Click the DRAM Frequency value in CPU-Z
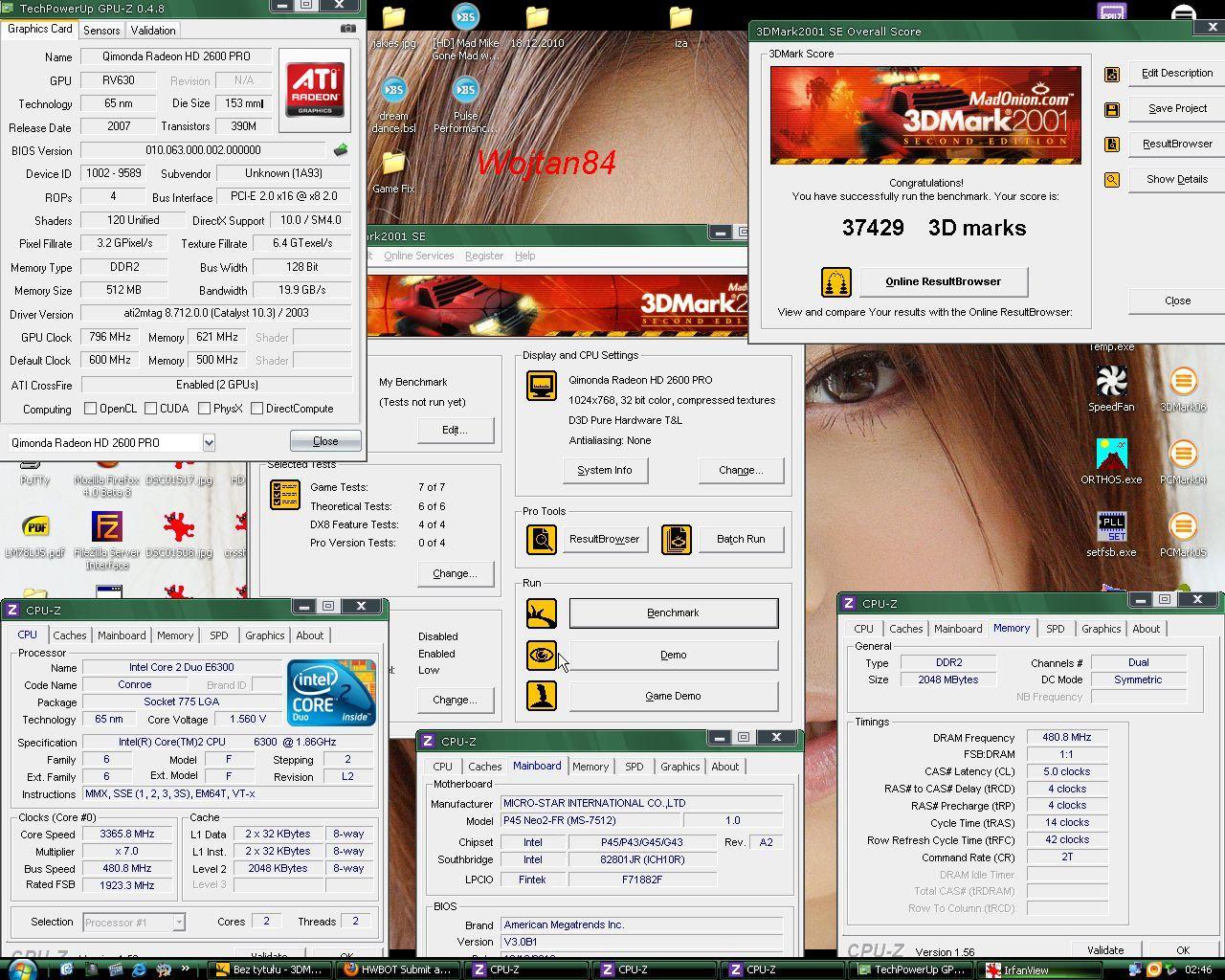The height and width of the screenshot is (980, 1225). tap(1066, 738)
